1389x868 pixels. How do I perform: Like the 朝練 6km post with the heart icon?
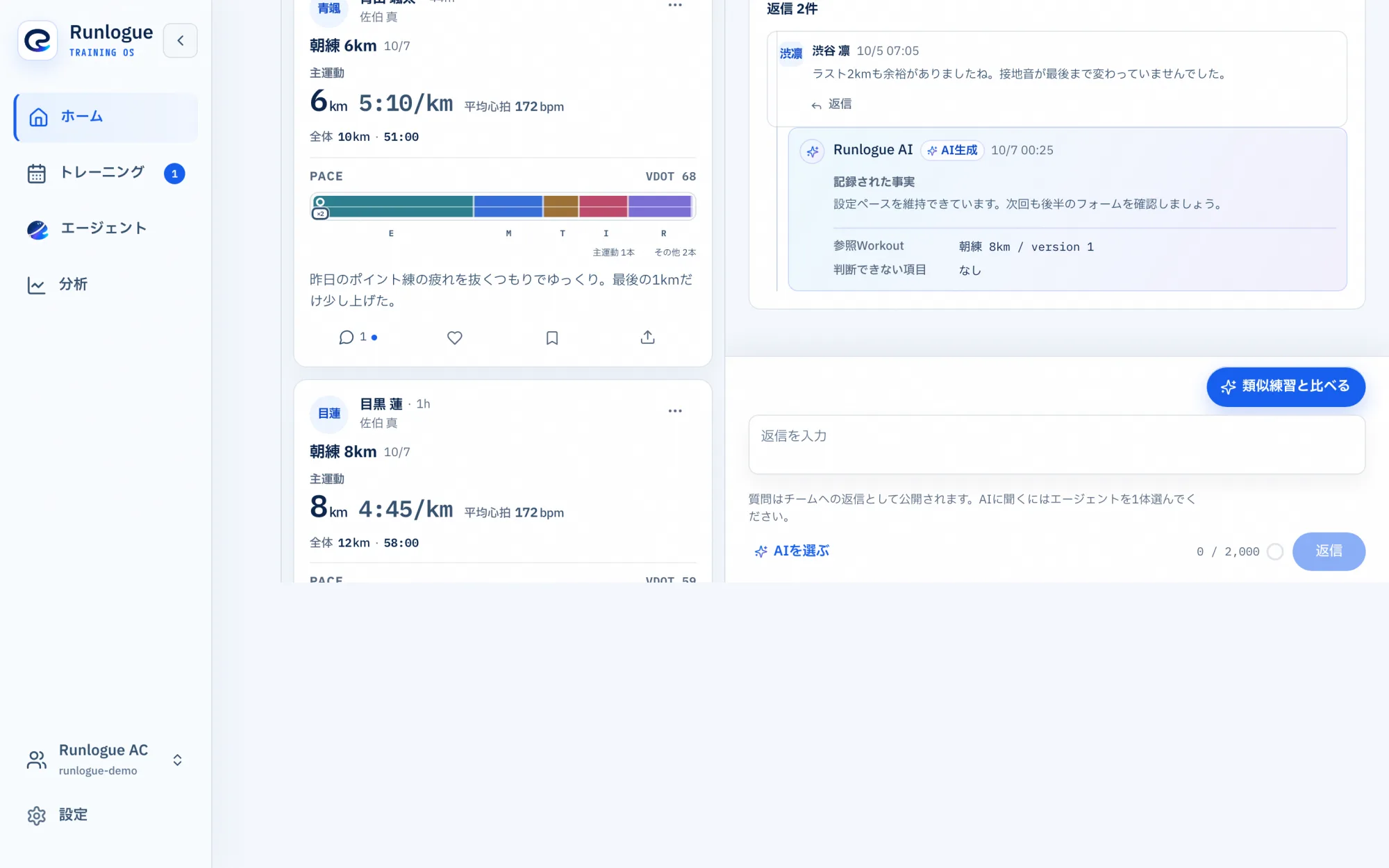tap(455, 337)
